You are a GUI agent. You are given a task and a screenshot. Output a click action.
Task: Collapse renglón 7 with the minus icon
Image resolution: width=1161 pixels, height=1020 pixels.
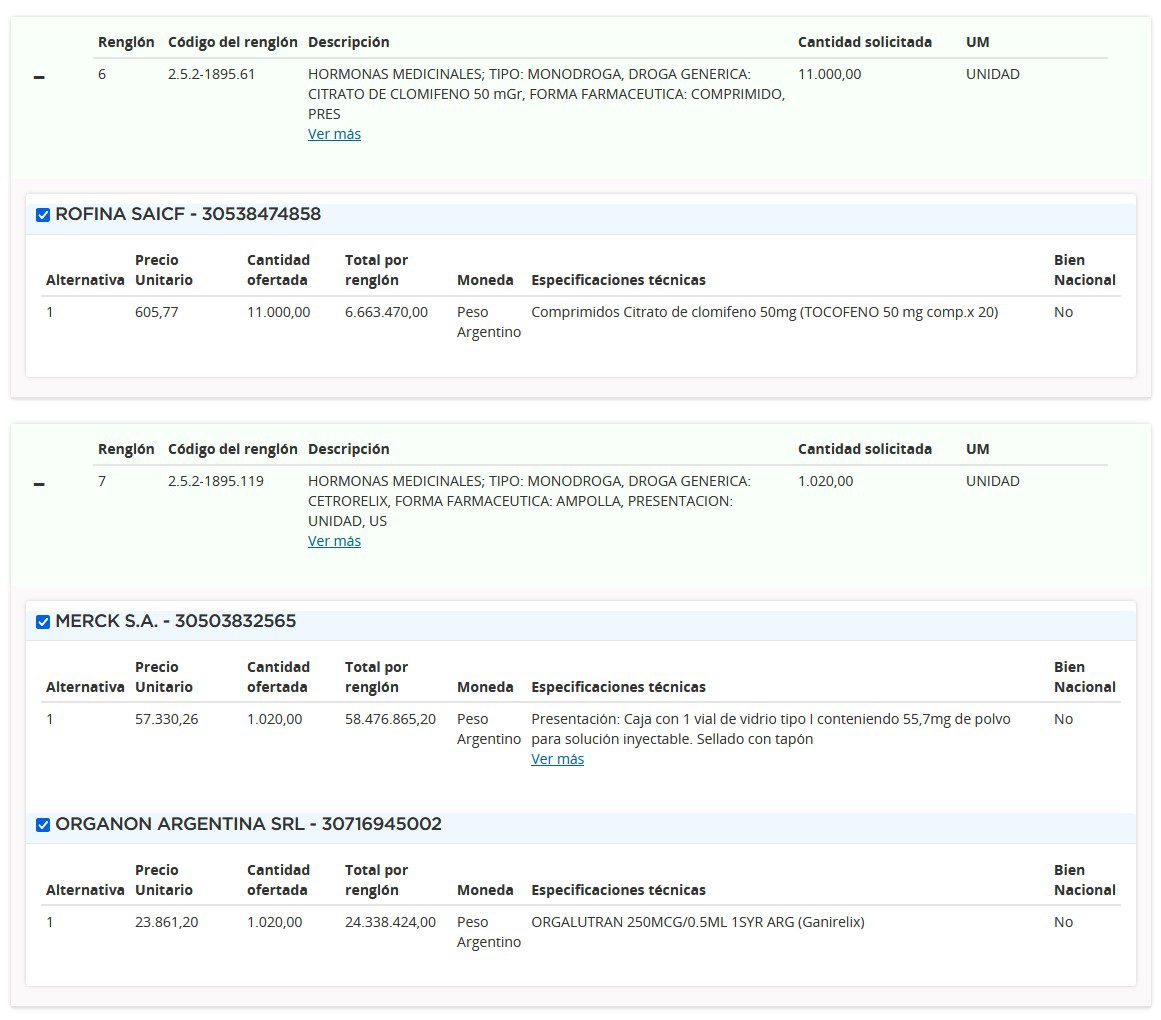[x=39, y=485]
